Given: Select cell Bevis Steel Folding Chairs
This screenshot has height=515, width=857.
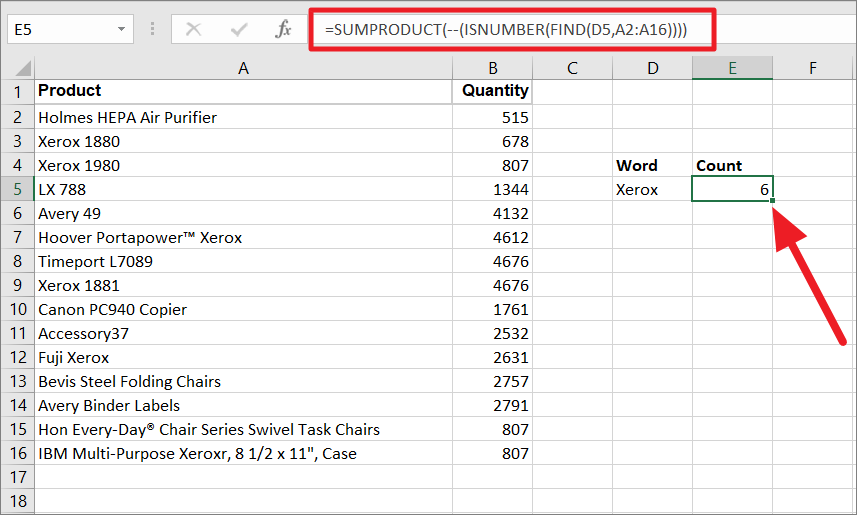Looking at the screenshot, I should pos(243,382).
